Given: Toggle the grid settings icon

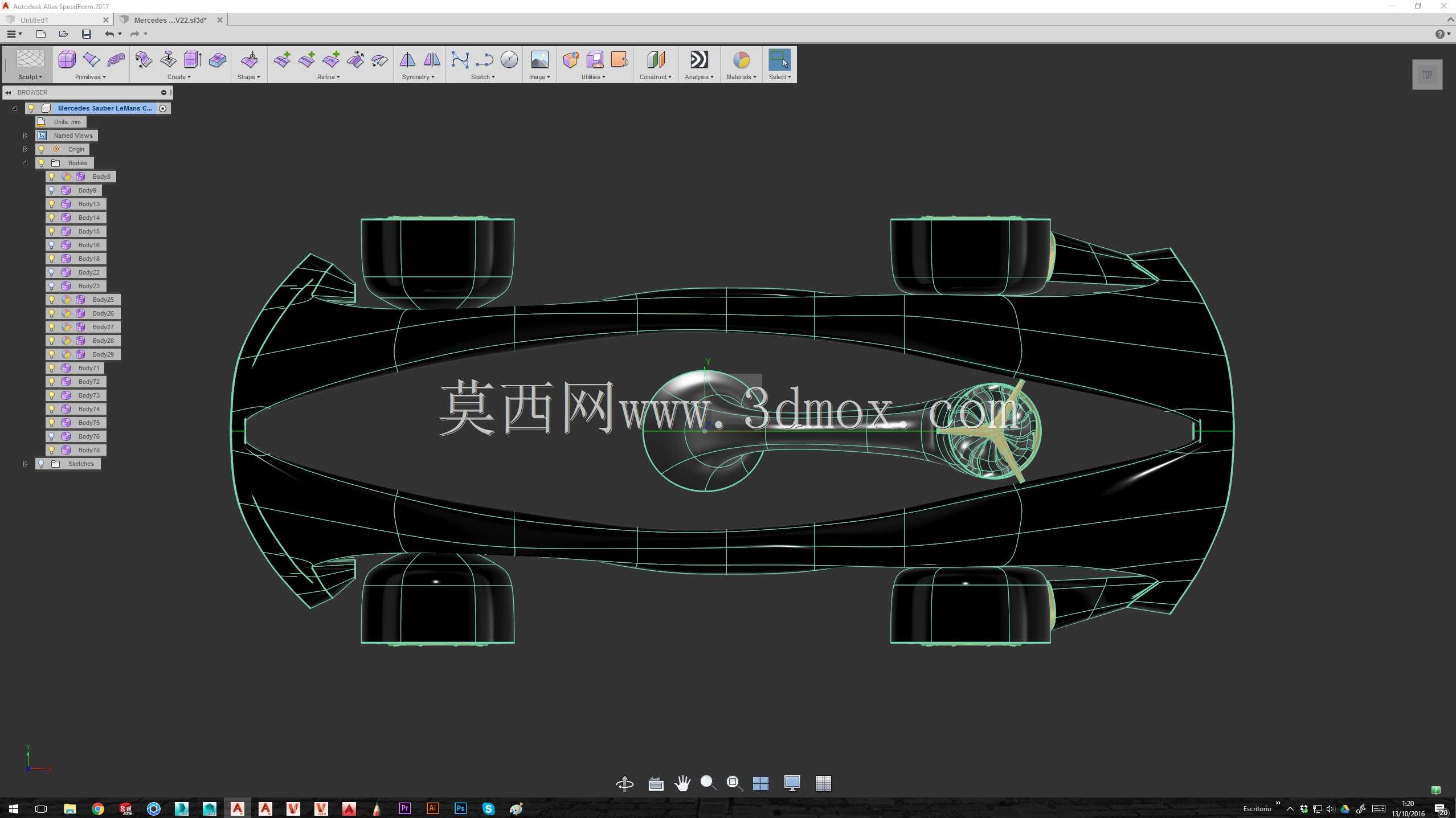Looking at the screenshot, I should point(823,784).
